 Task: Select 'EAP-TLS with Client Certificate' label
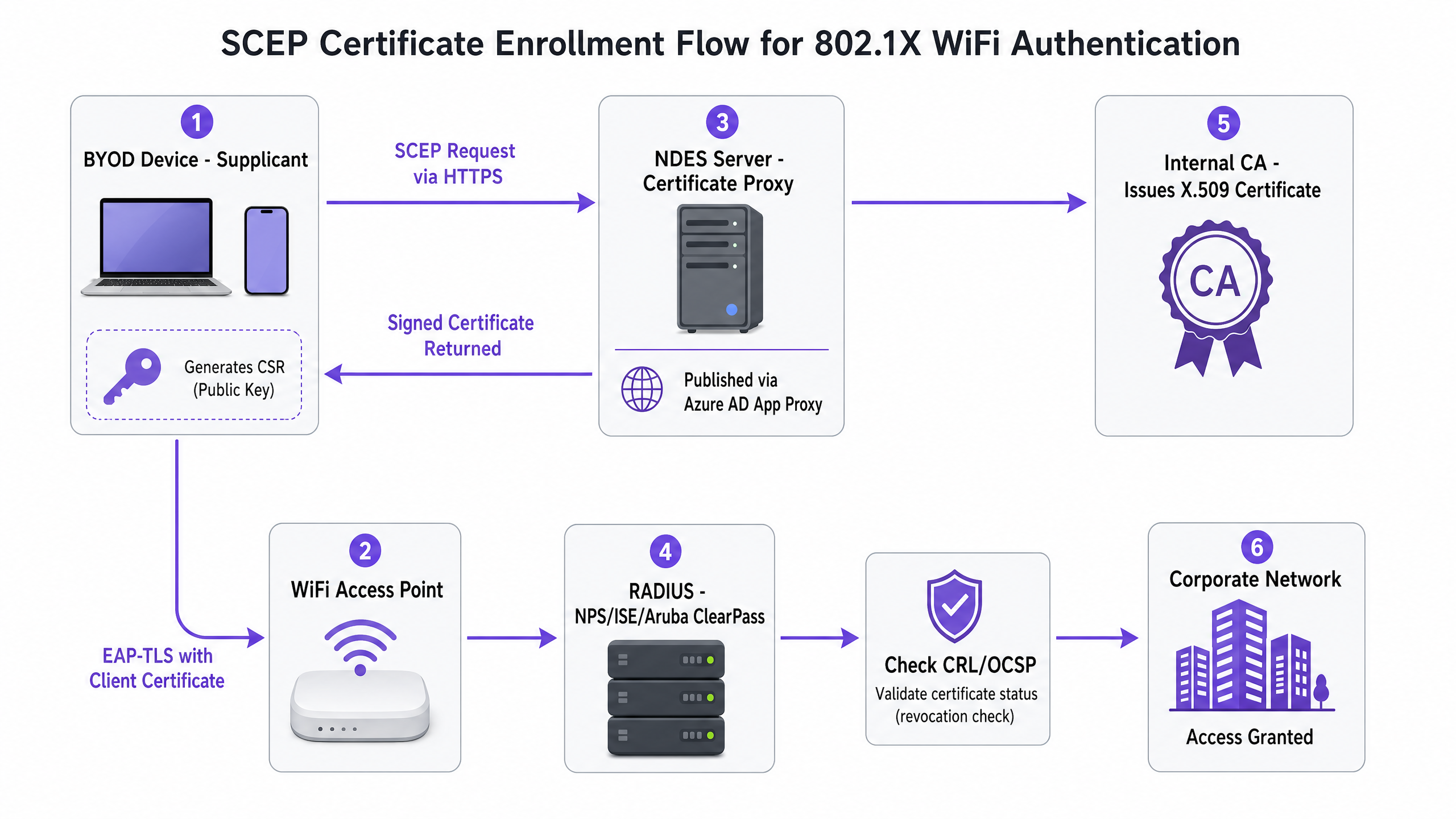coord(157,668)
